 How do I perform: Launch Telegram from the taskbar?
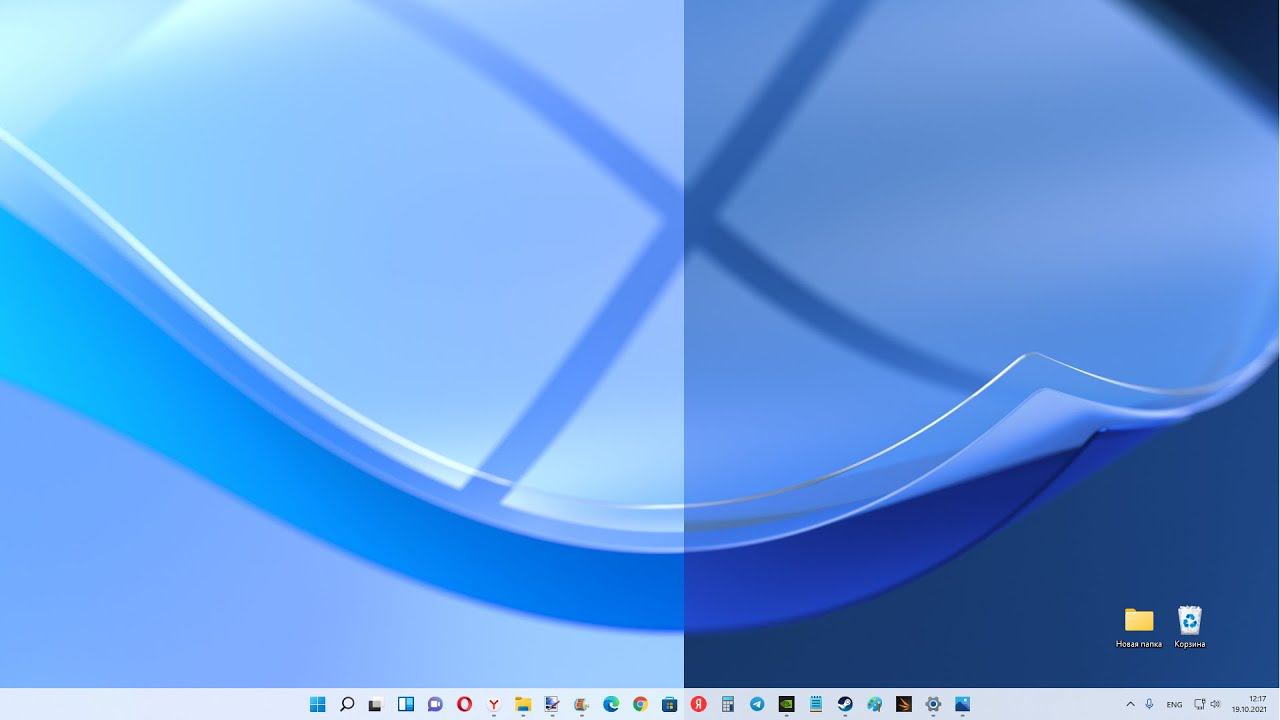pos(757,704)
